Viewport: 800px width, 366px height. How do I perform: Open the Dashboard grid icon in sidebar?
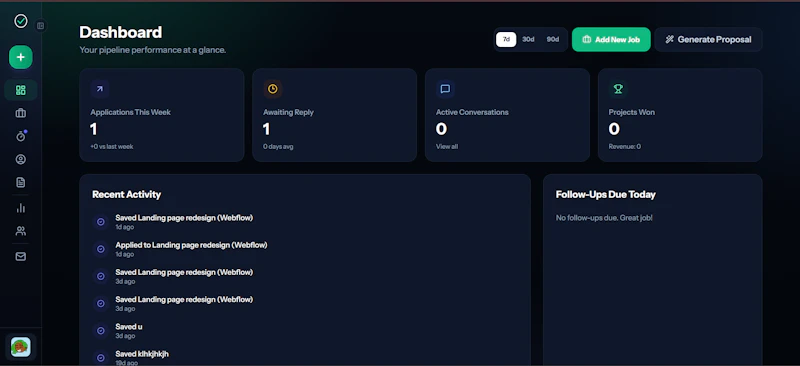(x=20, y=90)
